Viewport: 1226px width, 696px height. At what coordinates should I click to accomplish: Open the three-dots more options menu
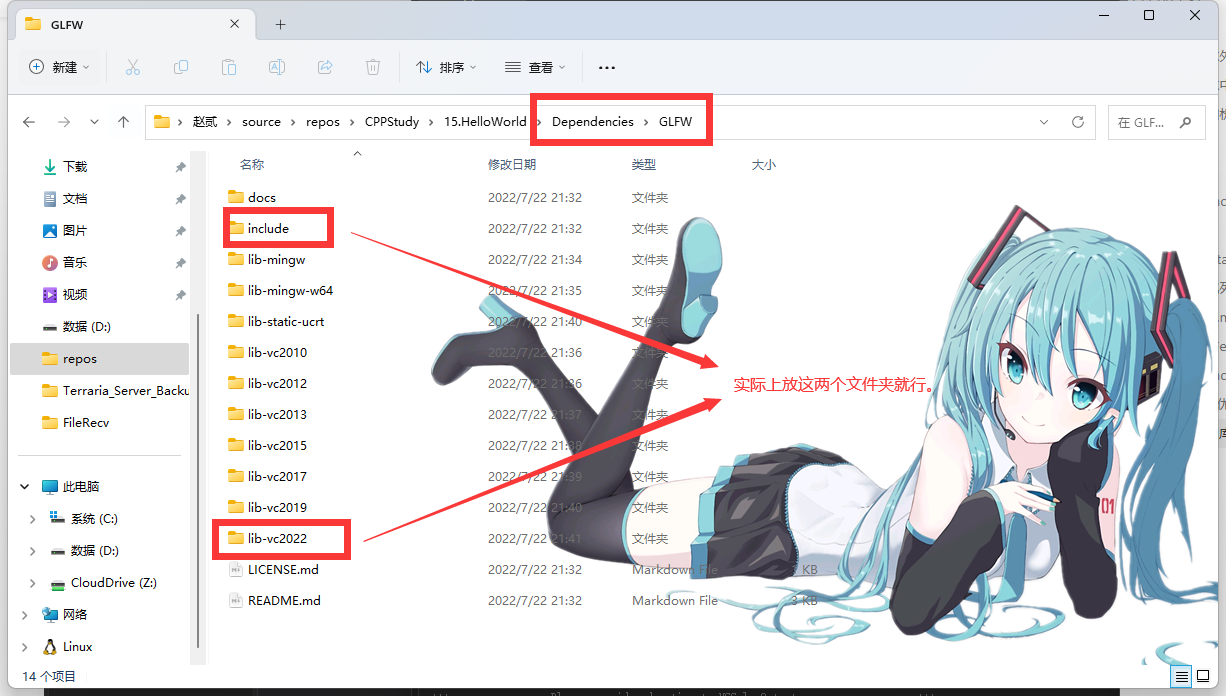tap(607, 67)
